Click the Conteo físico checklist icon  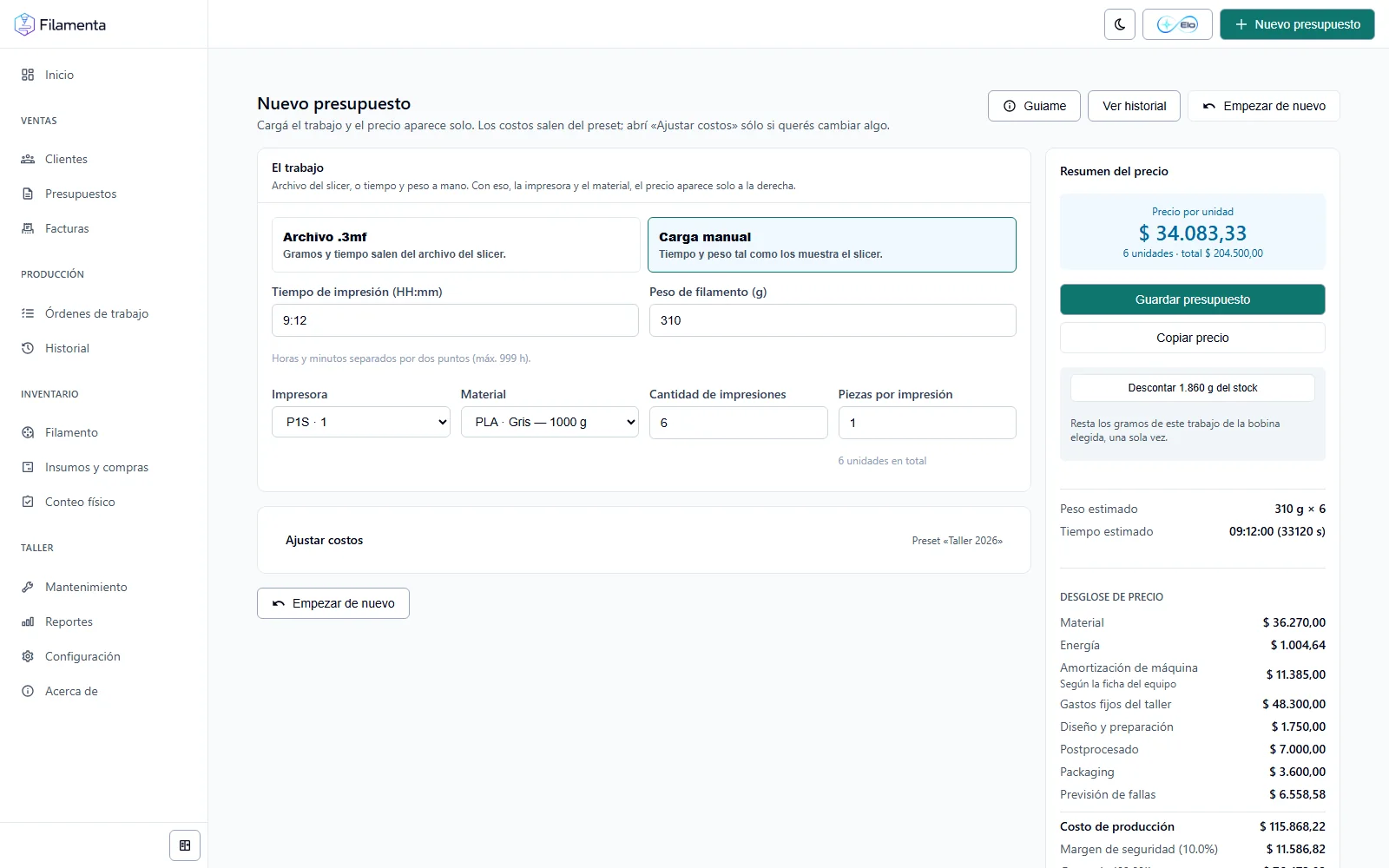click(28, 502)
